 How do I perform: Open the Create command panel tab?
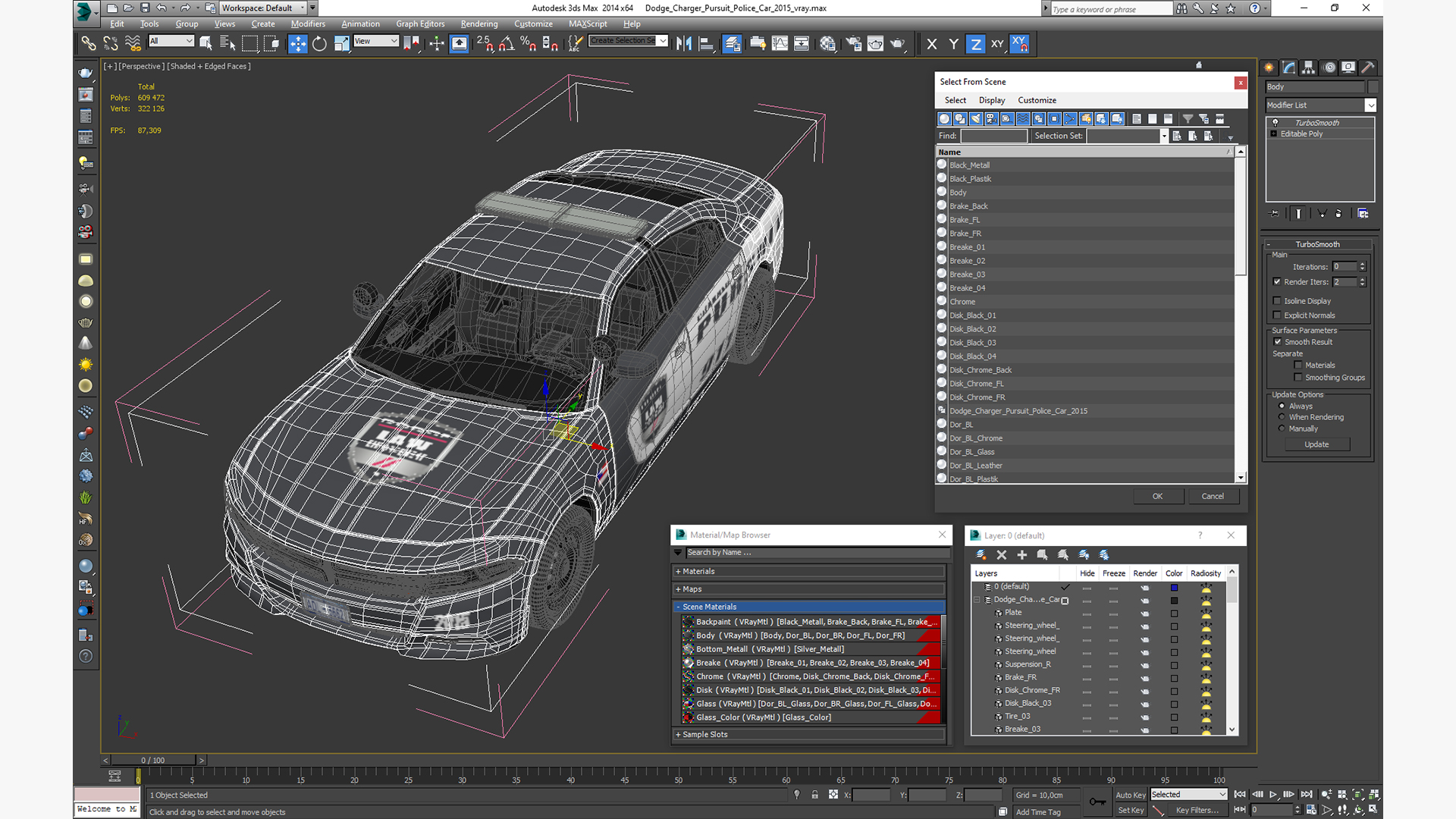[x=1269, y=67]
